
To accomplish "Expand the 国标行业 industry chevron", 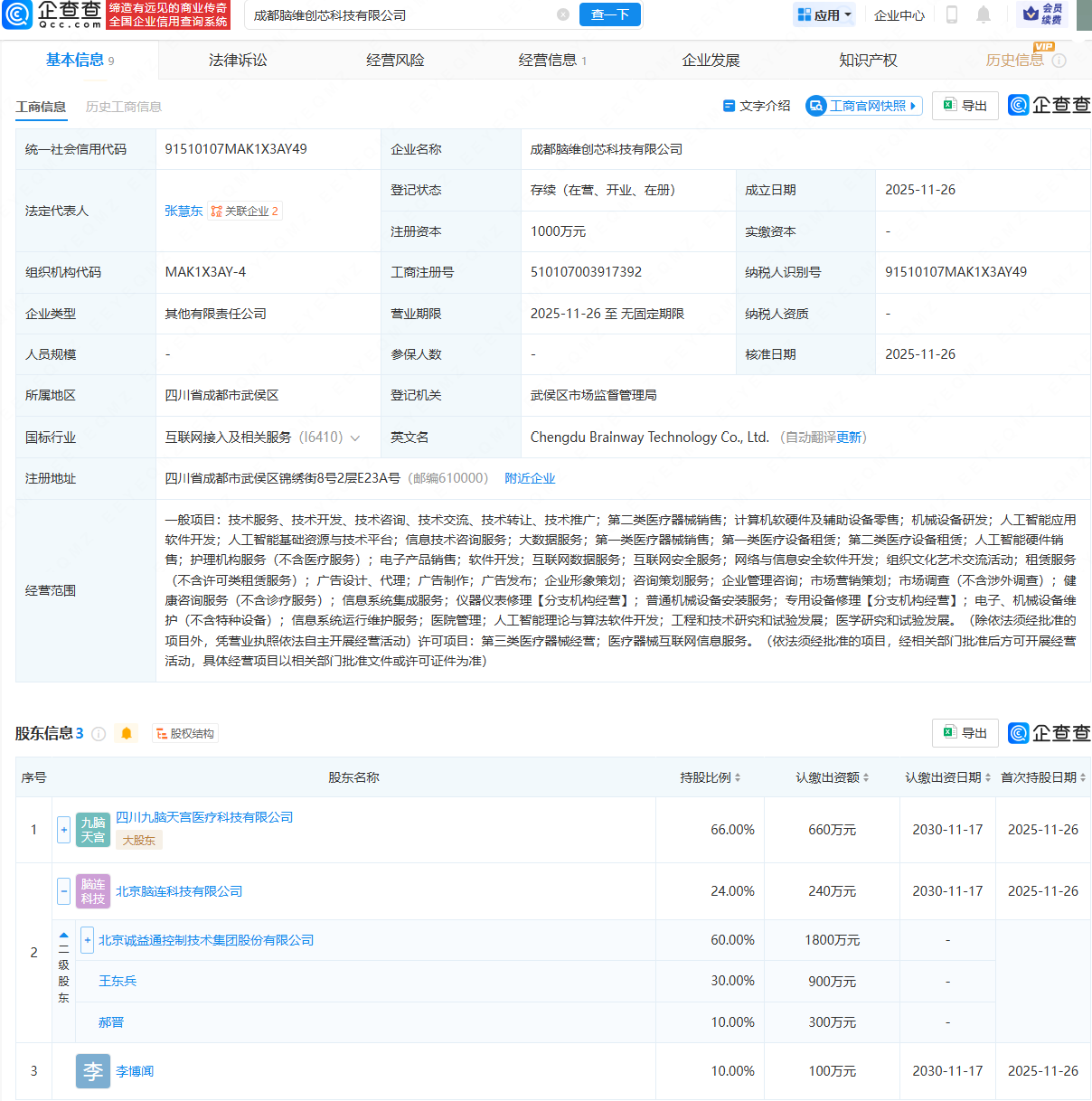I will coord(355,438).
